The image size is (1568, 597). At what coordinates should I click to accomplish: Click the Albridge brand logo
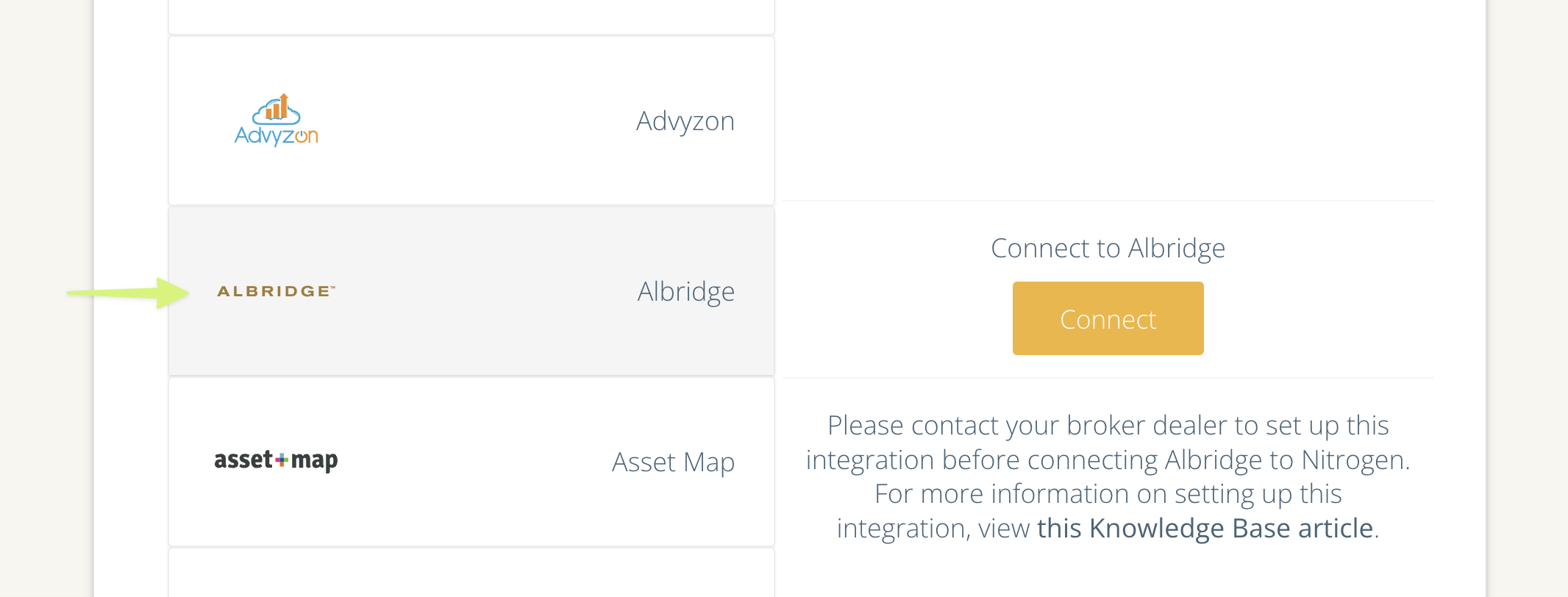tap(274, 290)
